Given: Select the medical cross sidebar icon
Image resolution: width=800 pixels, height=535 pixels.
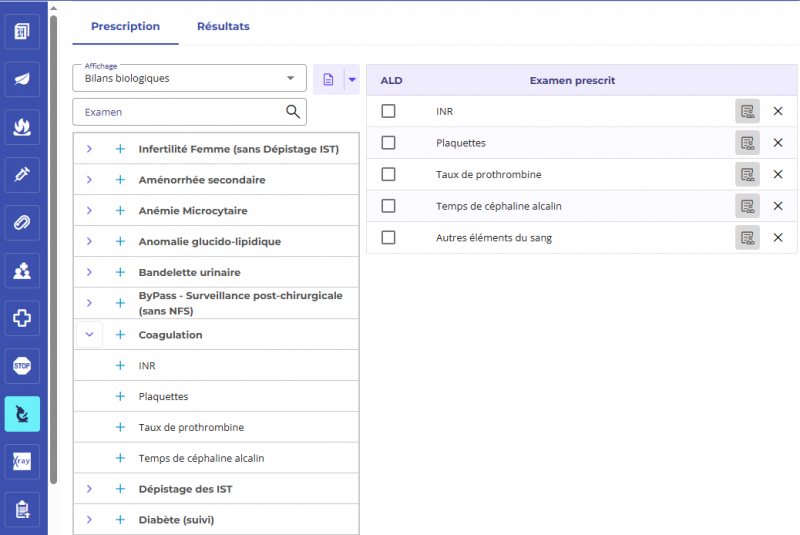Looking at the screenshot, I should point(22,318).
